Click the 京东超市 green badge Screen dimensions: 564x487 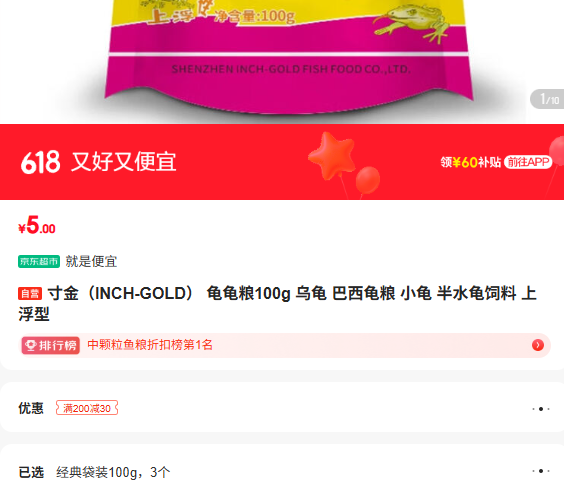click(x=39, y=261)
